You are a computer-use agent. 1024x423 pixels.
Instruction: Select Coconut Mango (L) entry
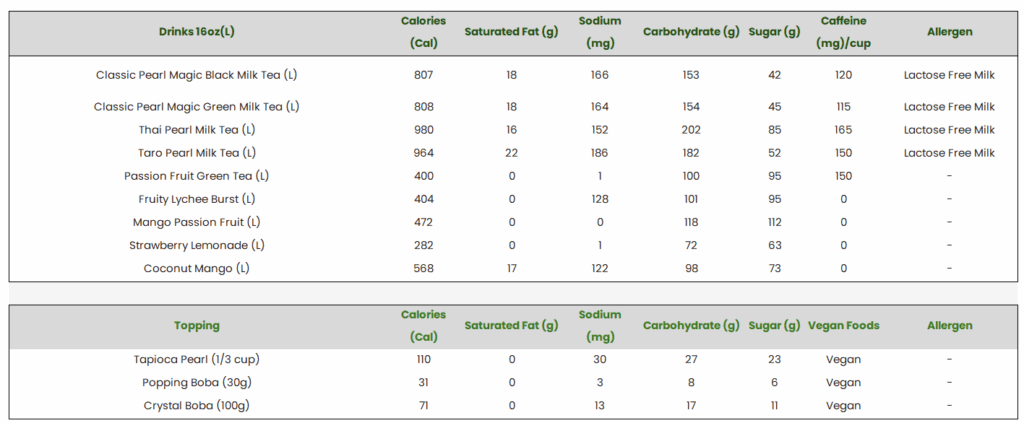click(x=197, y=268)
